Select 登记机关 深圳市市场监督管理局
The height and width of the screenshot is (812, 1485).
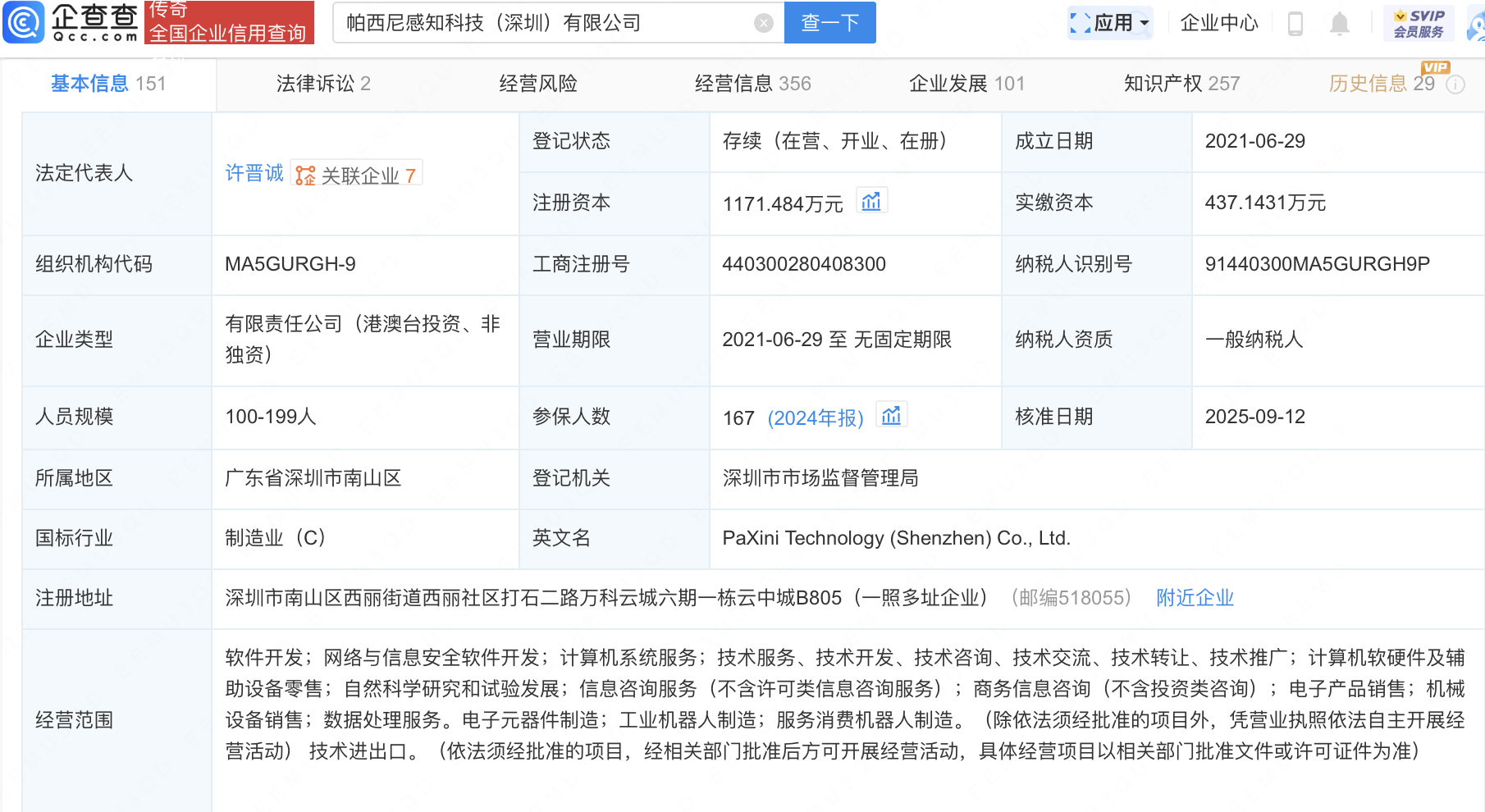click(x=820, y=478)
